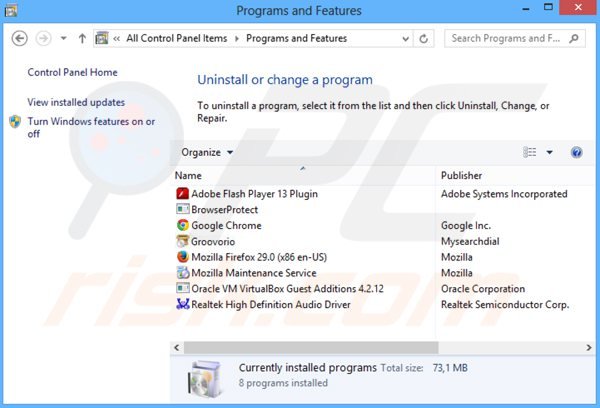The width and height of the screenshot is (600, 408).
Task: Click Adobe Systems Incorporated publisher cell
Action: click(504, 194)
